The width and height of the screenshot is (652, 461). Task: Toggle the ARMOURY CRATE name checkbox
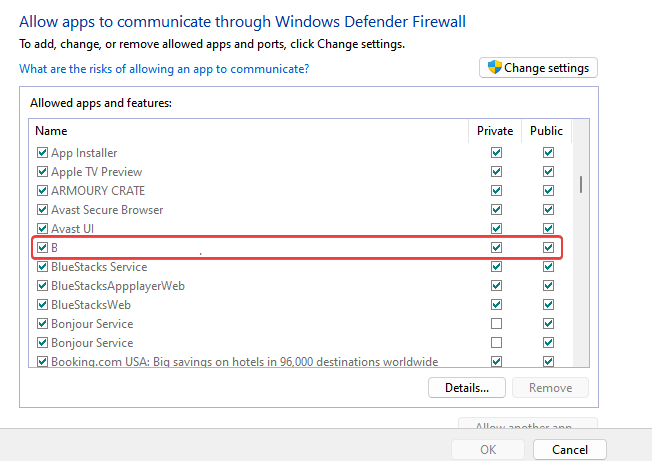pyautogui.click(x=42, y=190)
